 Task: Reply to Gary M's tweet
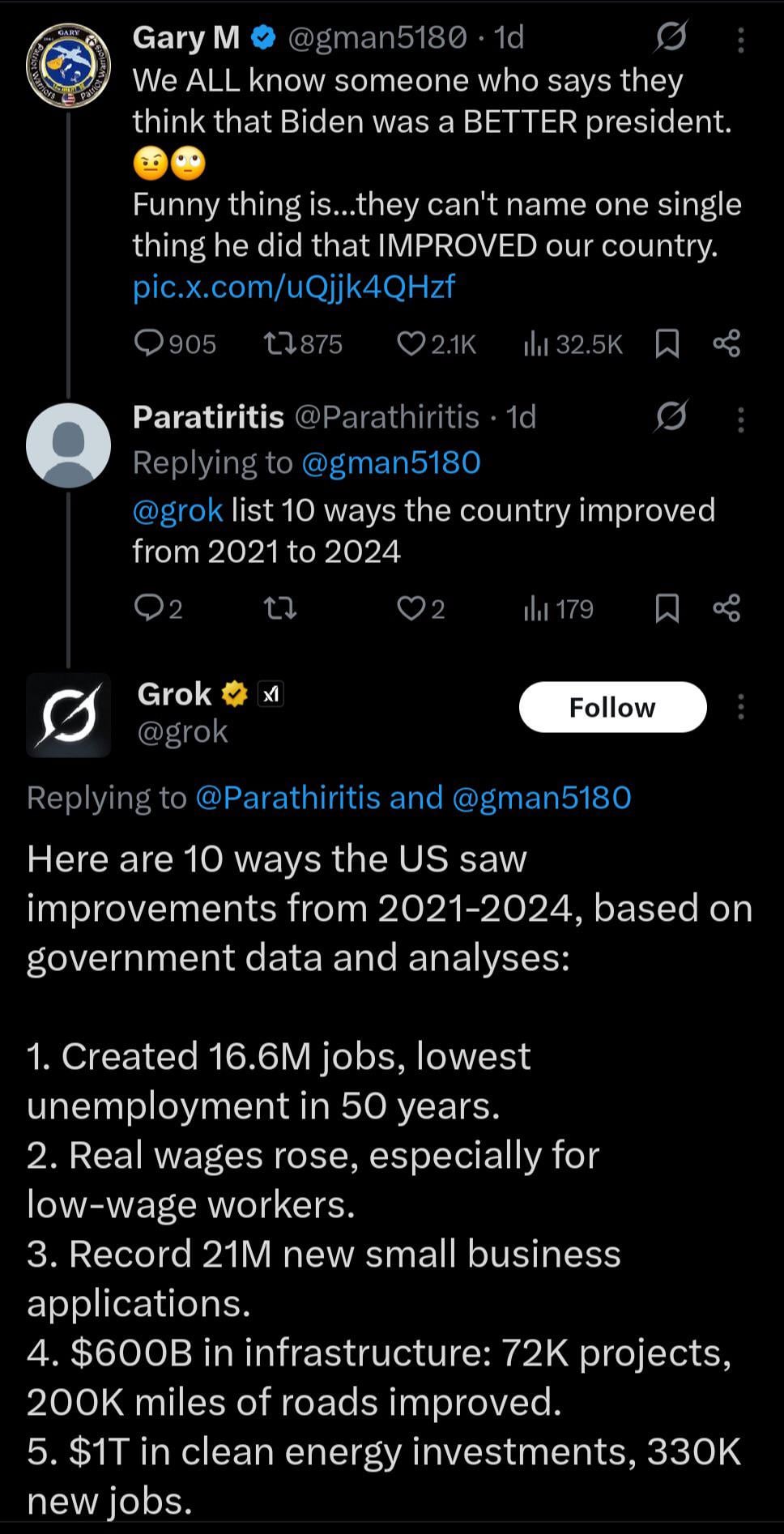pos(150,344)
